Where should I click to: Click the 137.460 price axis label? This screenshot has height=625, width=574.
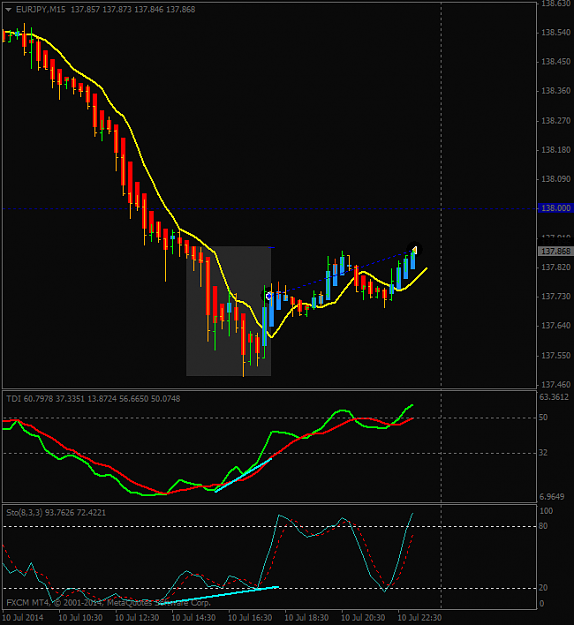click(x=556, y=385)
